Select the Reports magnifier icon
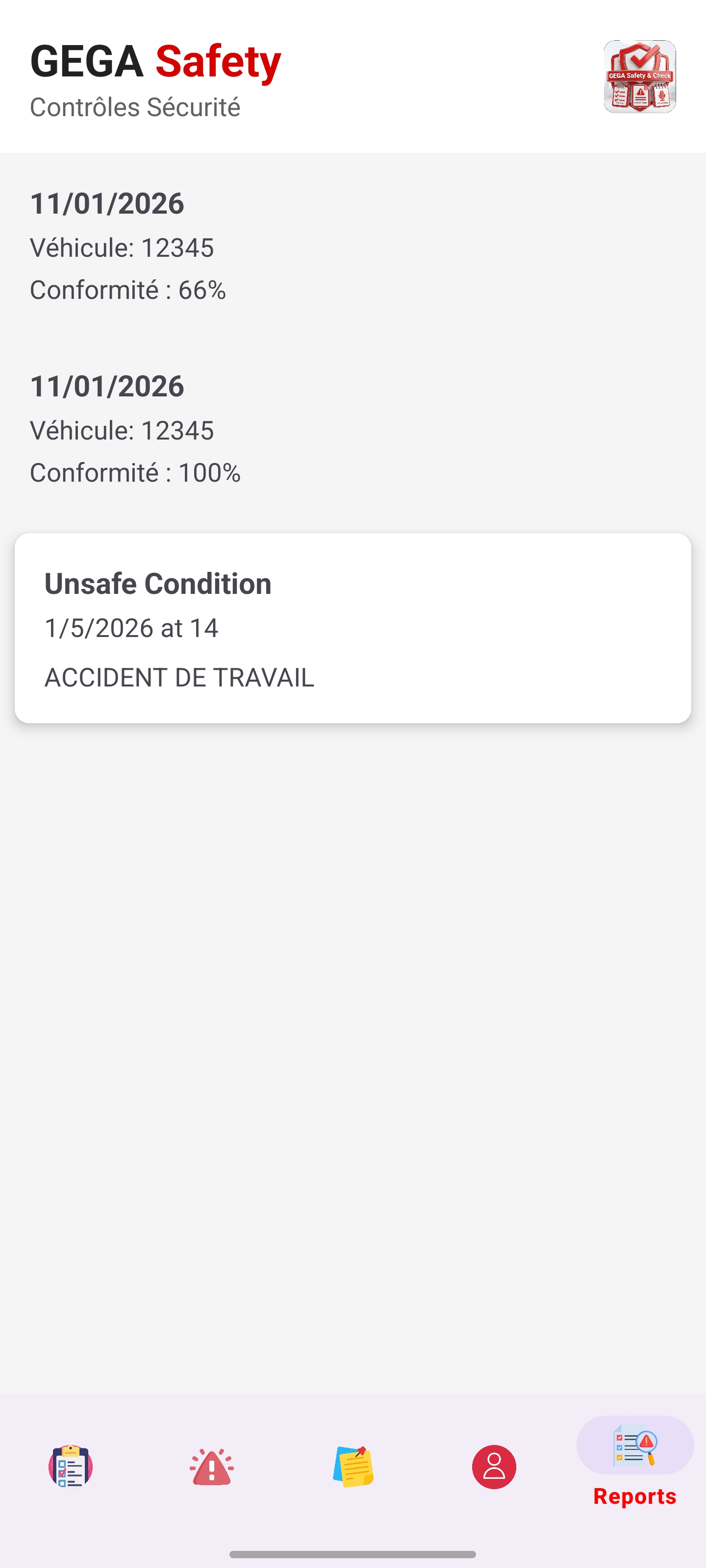The width and height of the screenshot is (706, 1568). pyautogui.click(x=635, y=1445)
